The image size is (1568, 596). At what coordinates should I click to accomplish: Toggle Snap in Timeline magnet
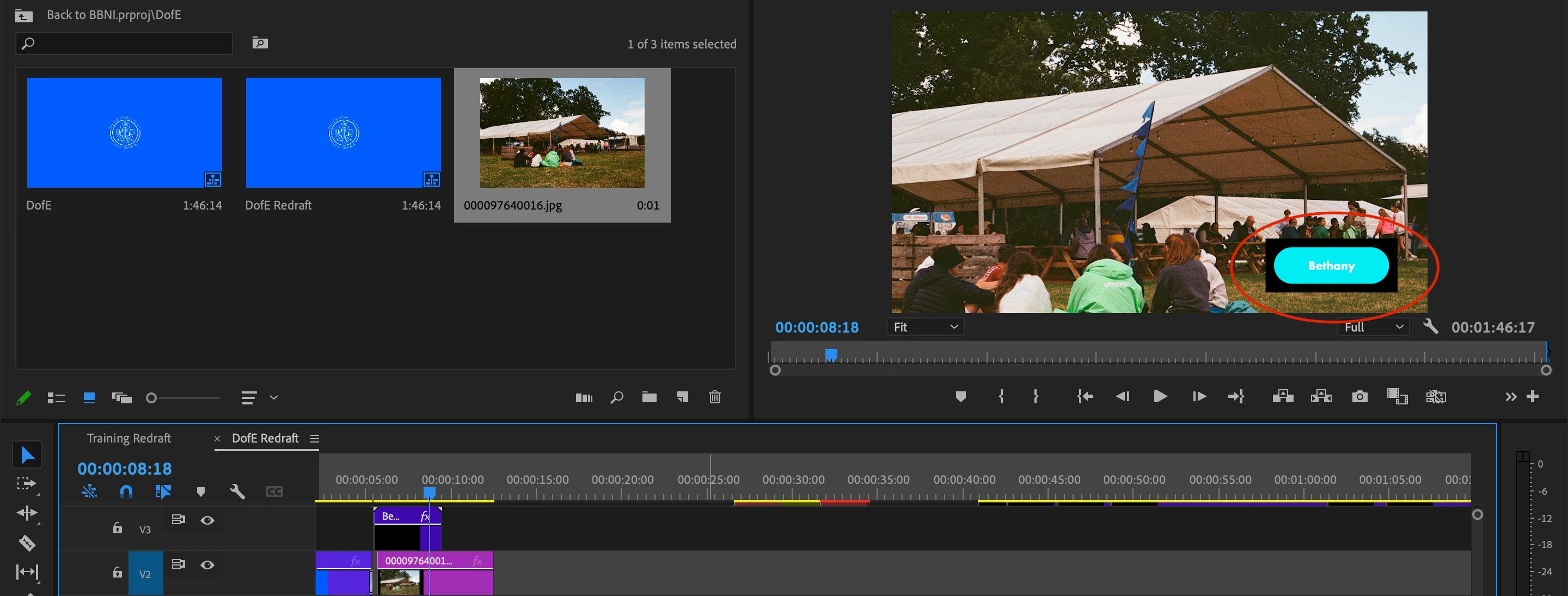click(126, 491)
